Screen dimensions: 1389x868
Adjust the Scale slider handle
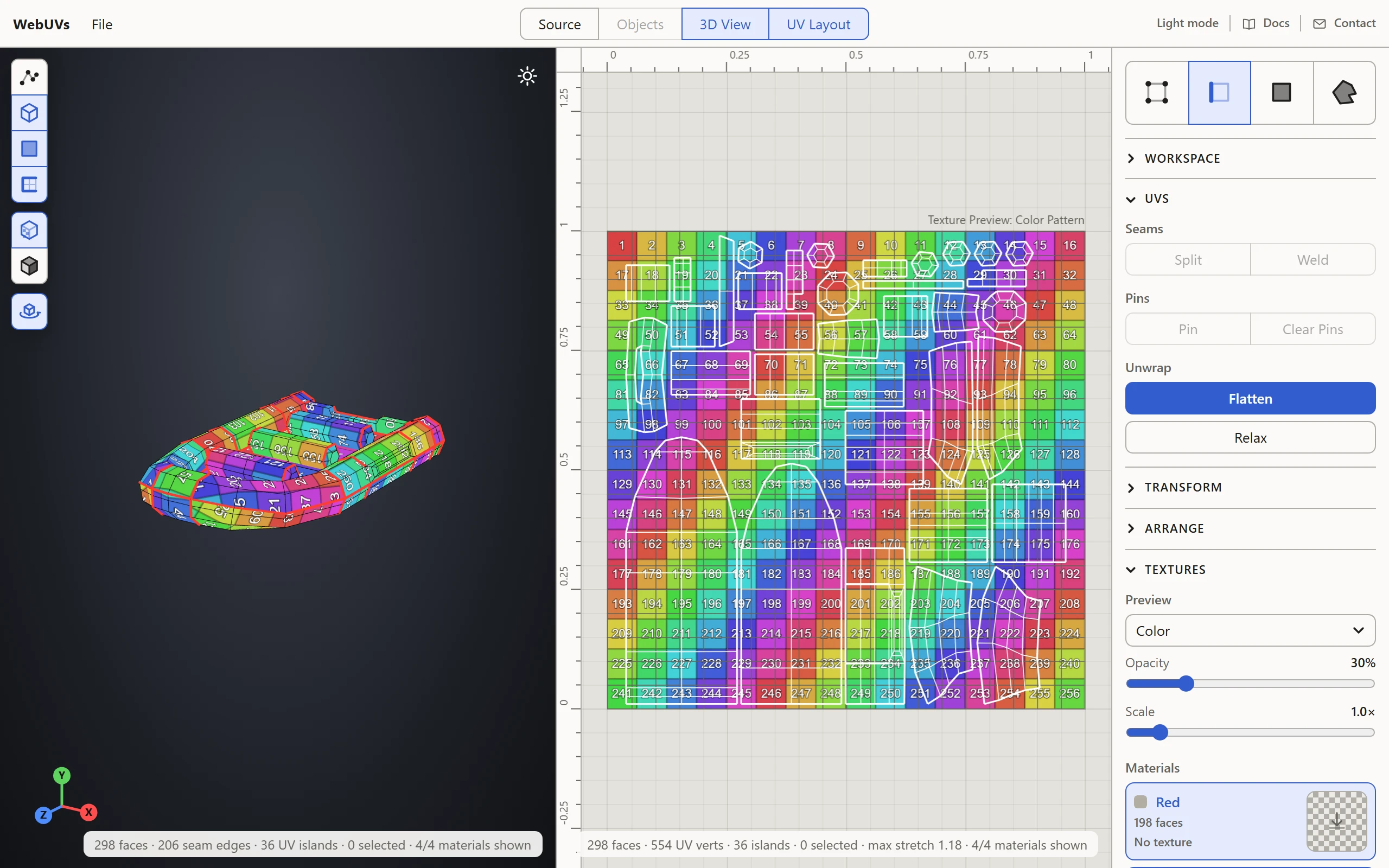[x=1160, y=732]
